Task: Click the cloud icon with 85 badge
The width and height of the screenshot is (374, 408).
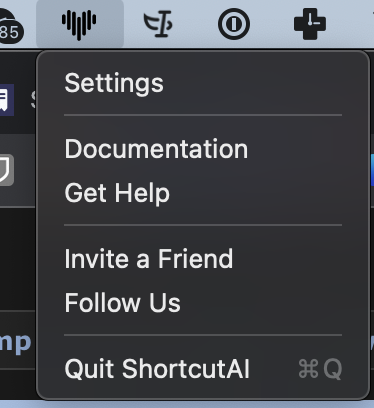Action: (8, 25)
